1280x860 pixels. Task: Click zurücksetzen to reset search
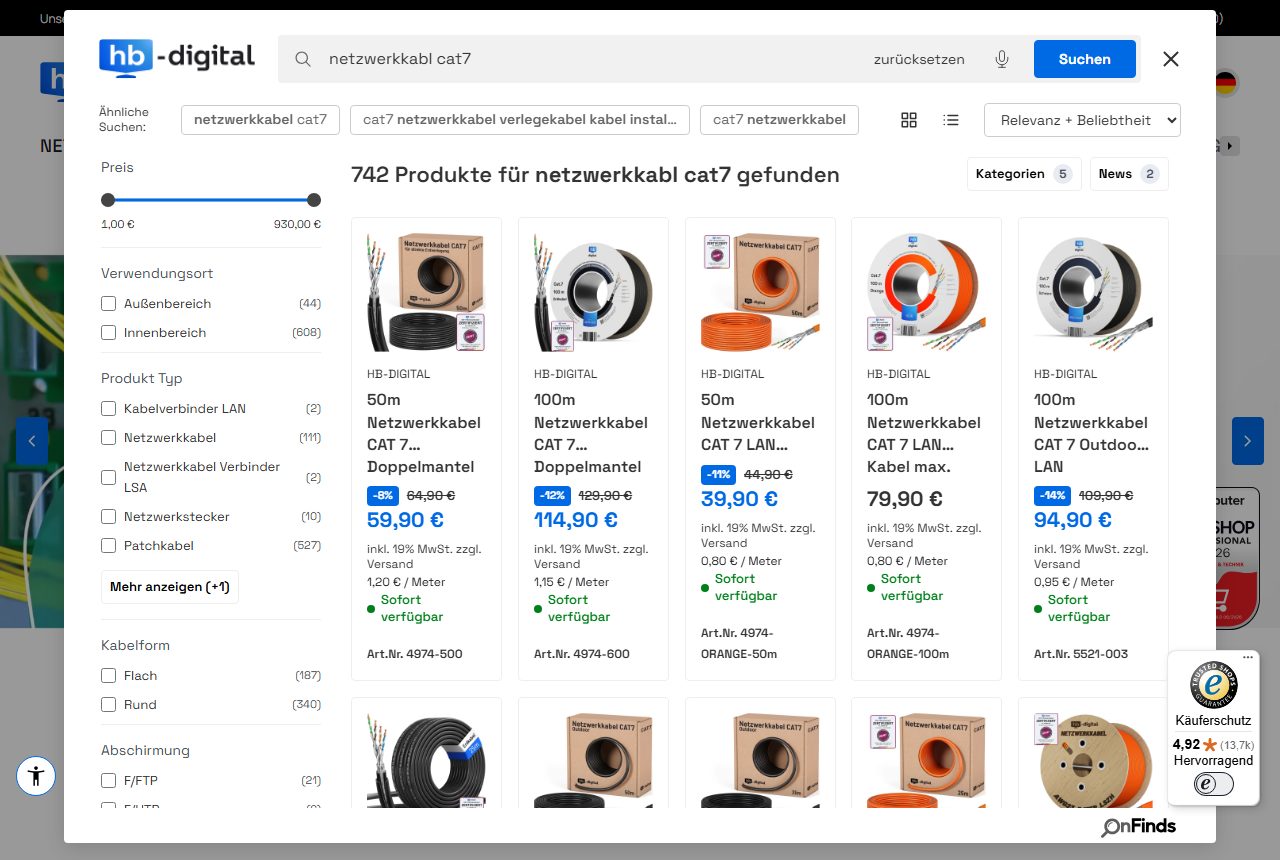tap(919, 59)
